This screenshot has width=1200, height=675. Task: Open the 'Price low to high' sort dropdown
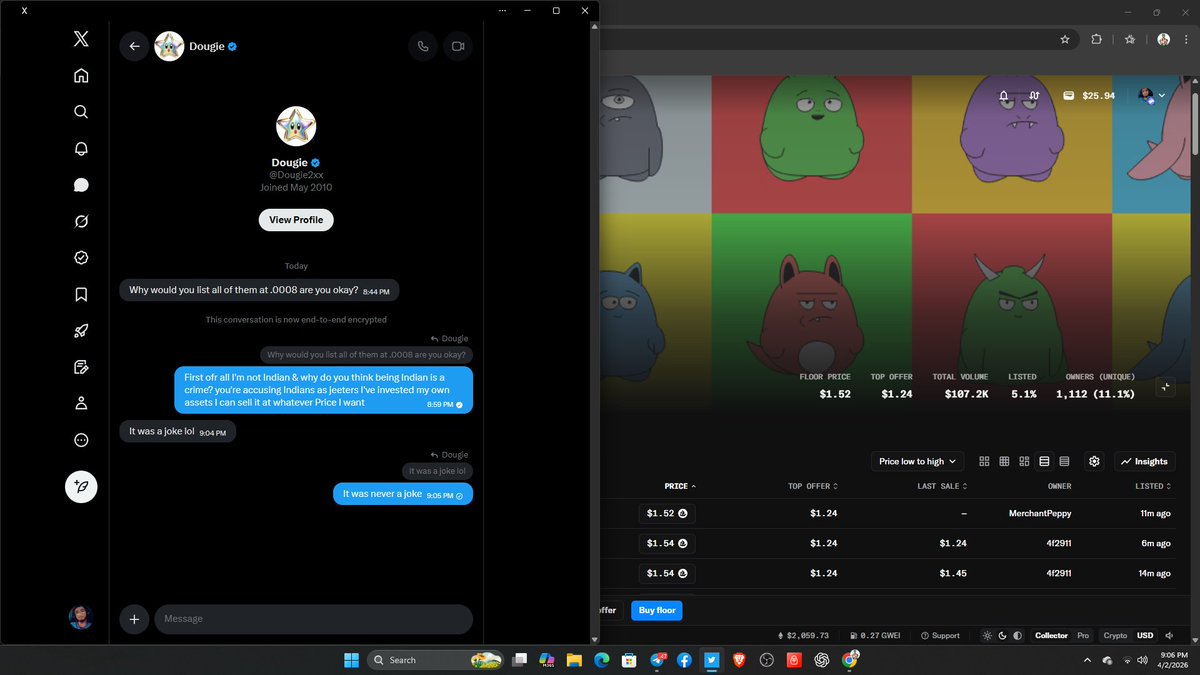[x=917, y=461]
